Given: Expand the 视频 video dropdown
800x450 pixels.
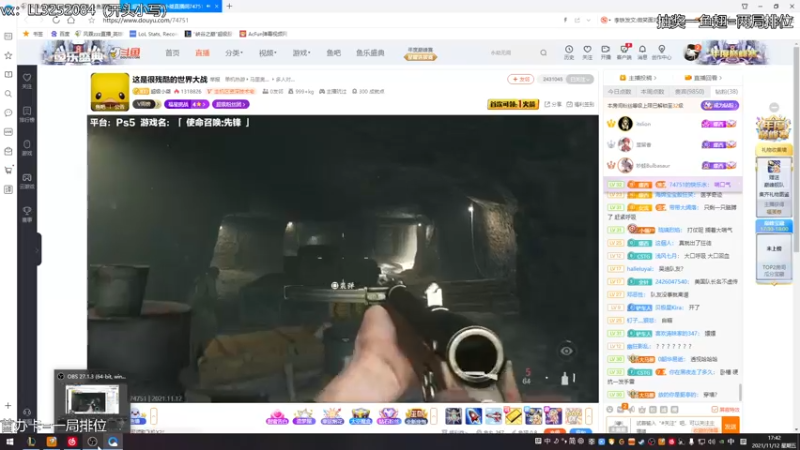Looking at the screenshot, I should click(x=267, y=53).
